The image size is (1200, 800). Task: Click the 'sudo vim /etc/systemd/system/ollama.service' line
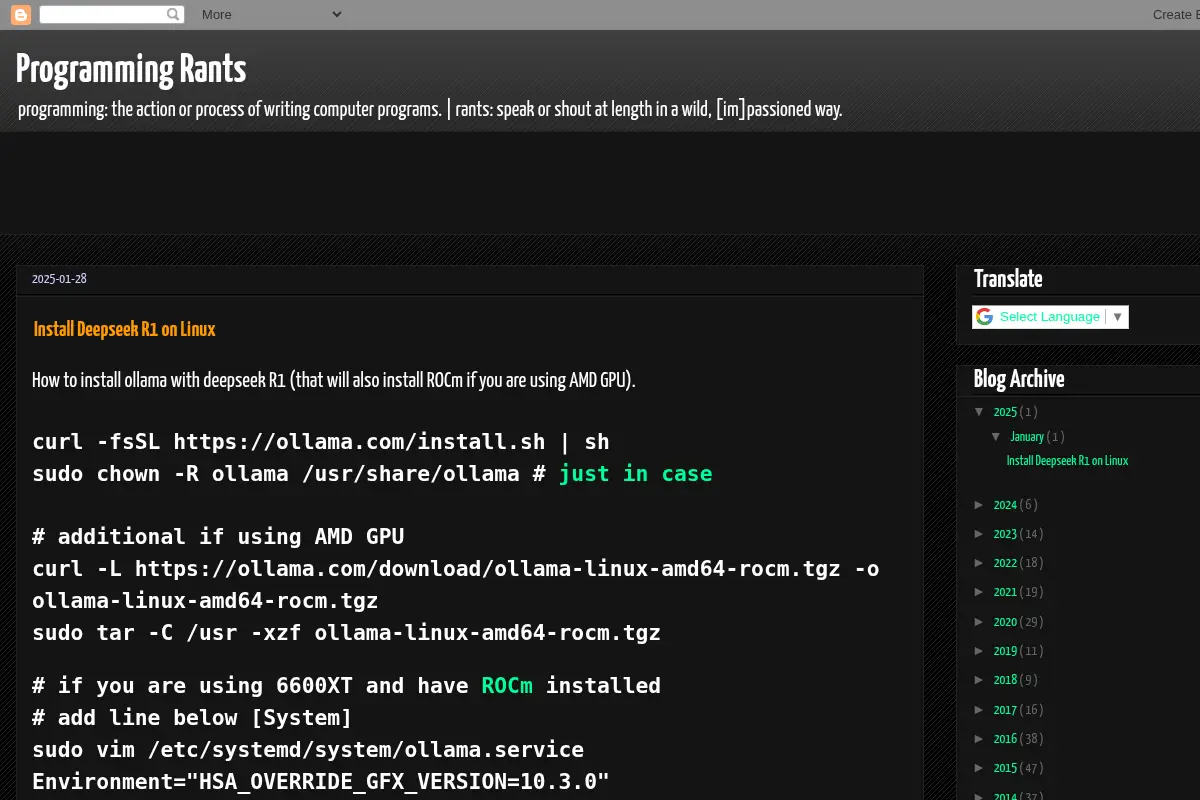[308, 749]
